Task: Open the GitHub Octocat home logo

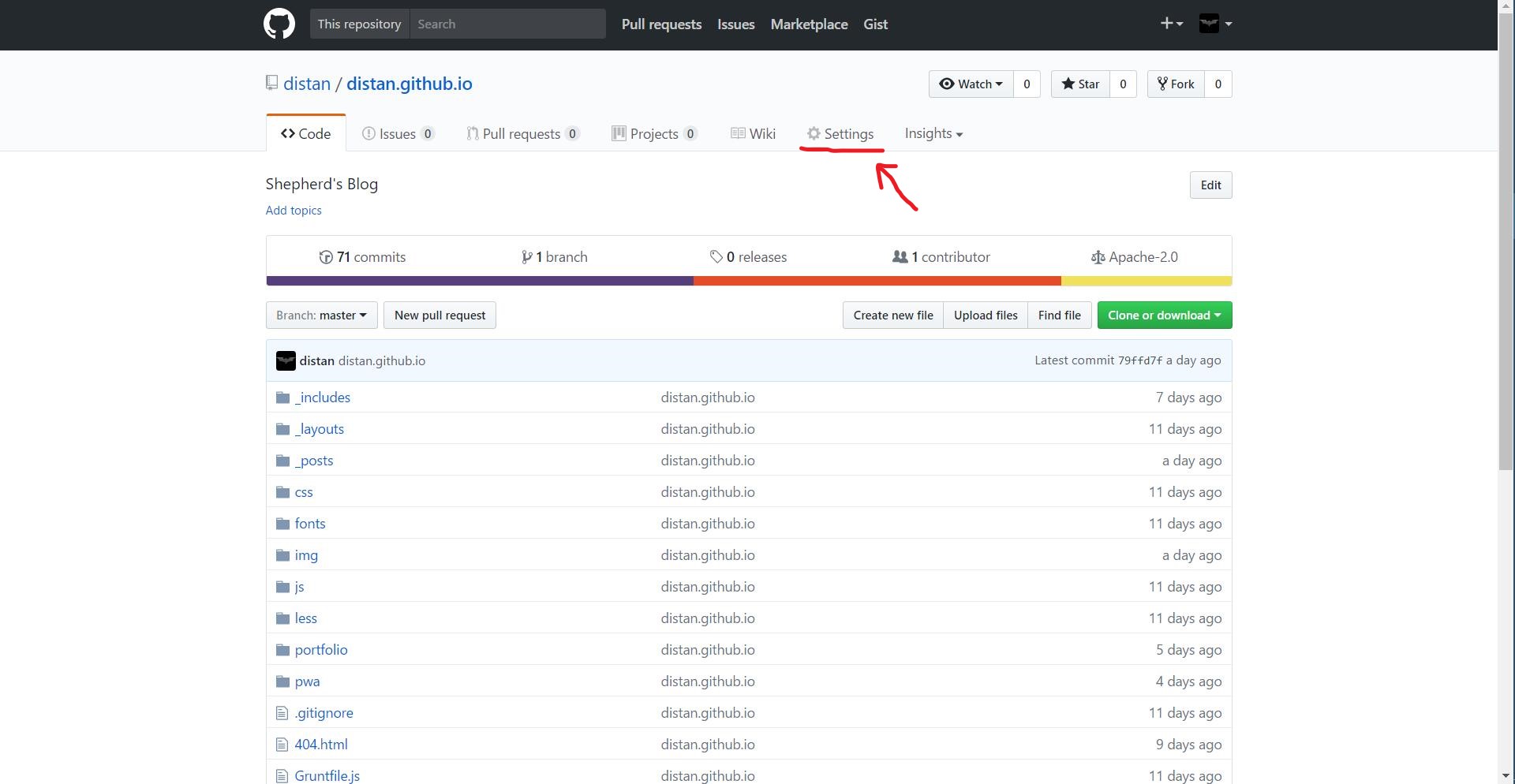Action: [279, 24]
